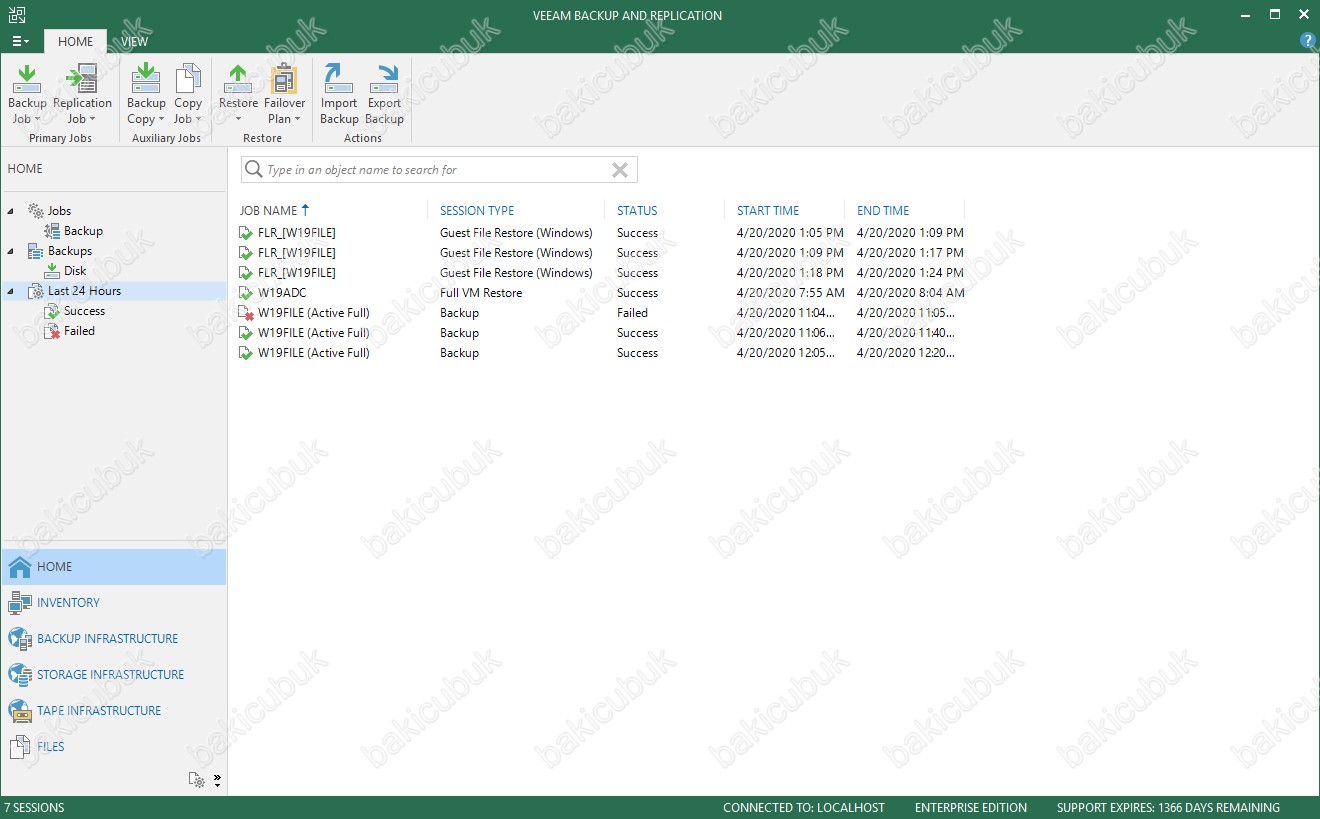Click the TAPE INFRASTRUCTURE globe-and-tape icon

20,711
